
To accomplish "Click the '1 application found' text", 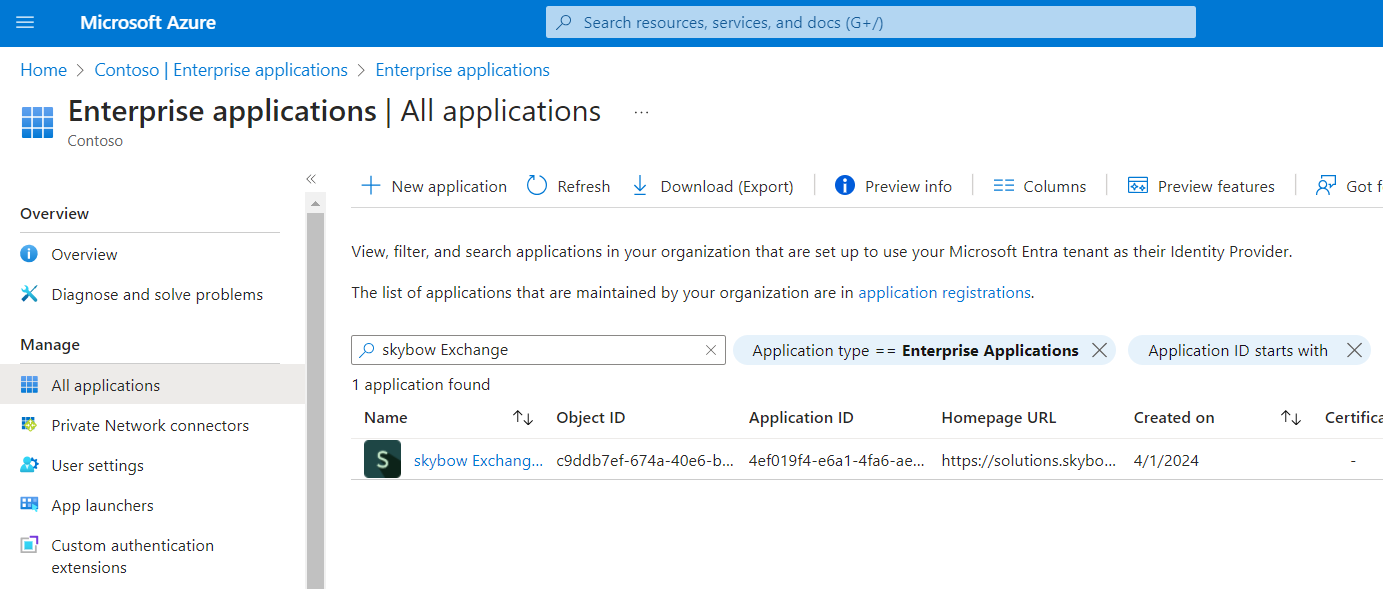I will point(421,385).
